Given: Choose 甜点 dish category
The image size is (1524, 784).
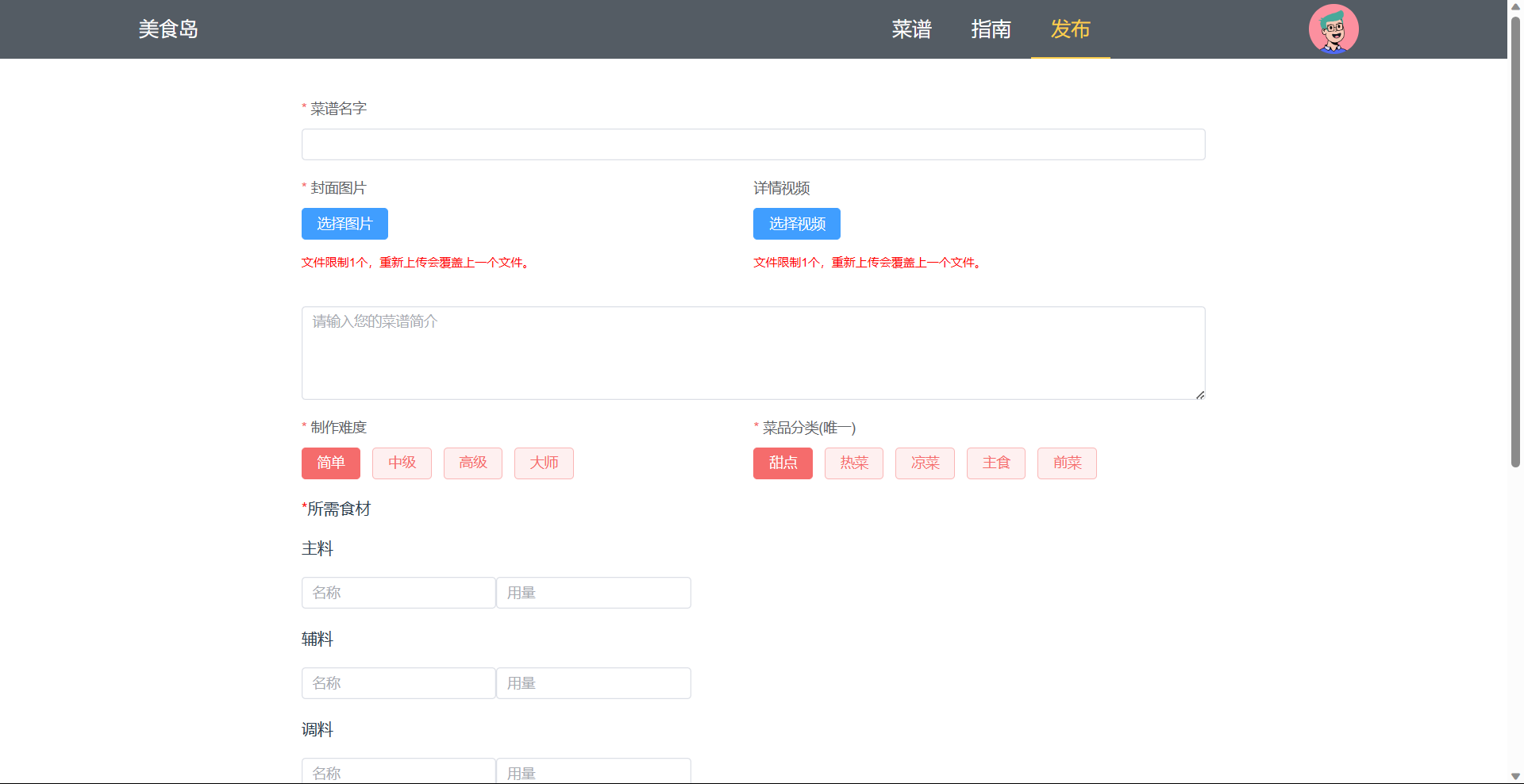Looking at the screenshot, I should coord(783,463).
